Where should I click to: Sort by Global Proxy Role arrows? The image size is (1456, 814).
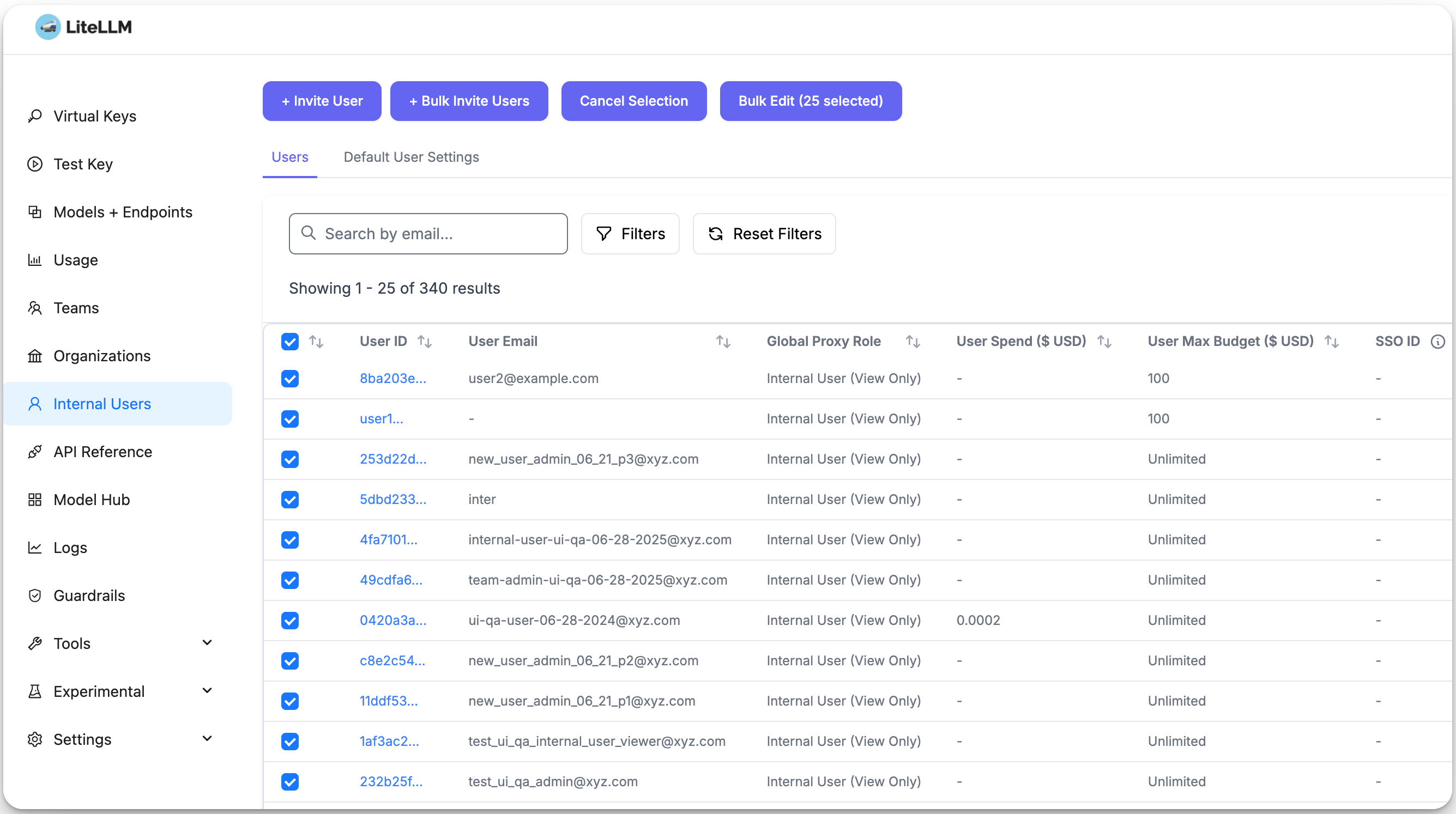(913, 341)
